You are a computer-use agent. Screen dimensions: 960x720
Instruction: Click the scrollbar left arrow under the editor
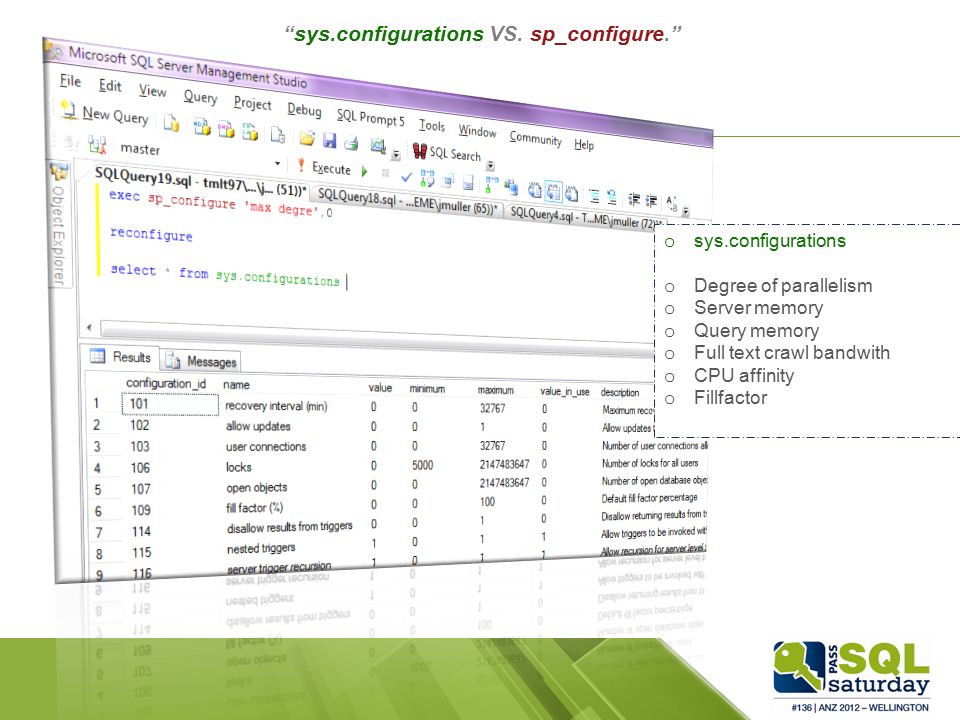pos(89,328)
